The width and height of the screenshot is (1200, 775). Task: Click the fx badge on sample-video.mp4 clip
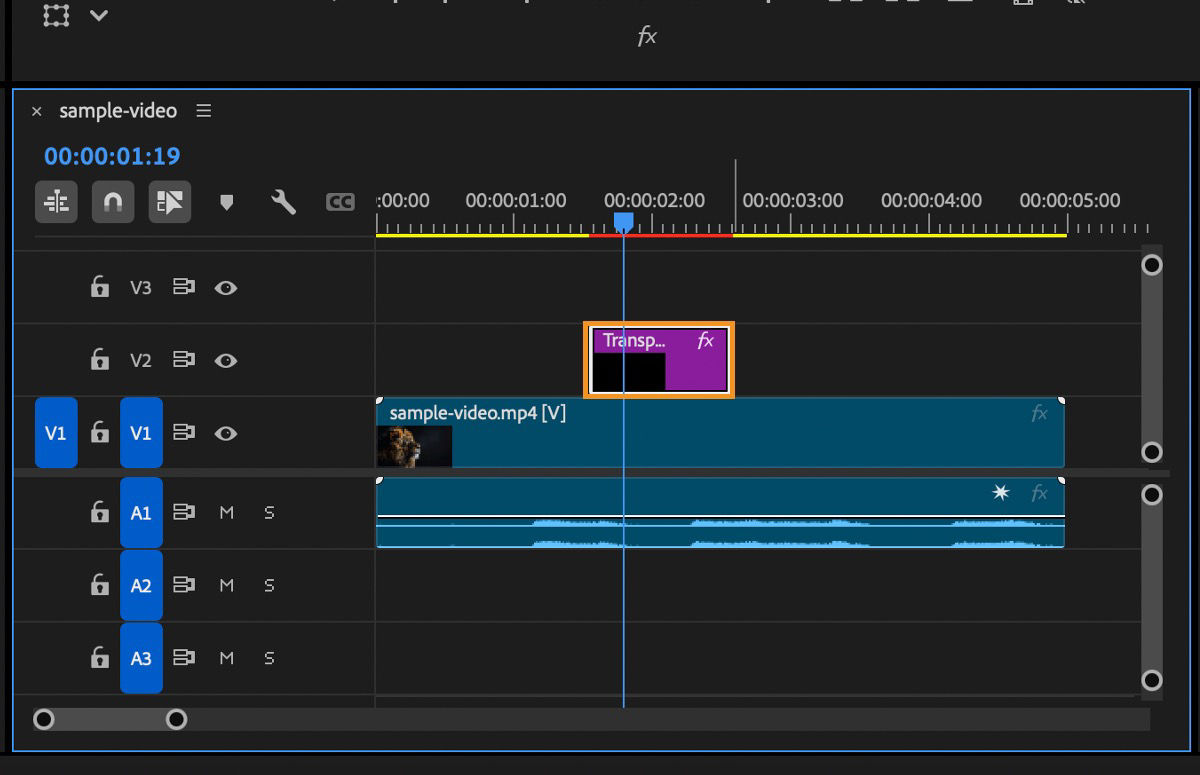coord(1040,412)
